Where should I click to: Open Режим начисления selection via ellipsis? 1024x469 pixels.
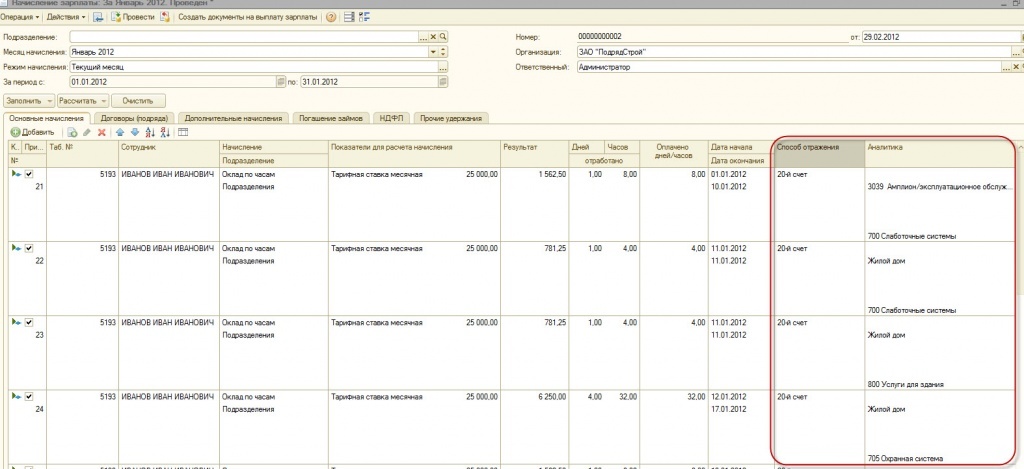tap(443, 67)
